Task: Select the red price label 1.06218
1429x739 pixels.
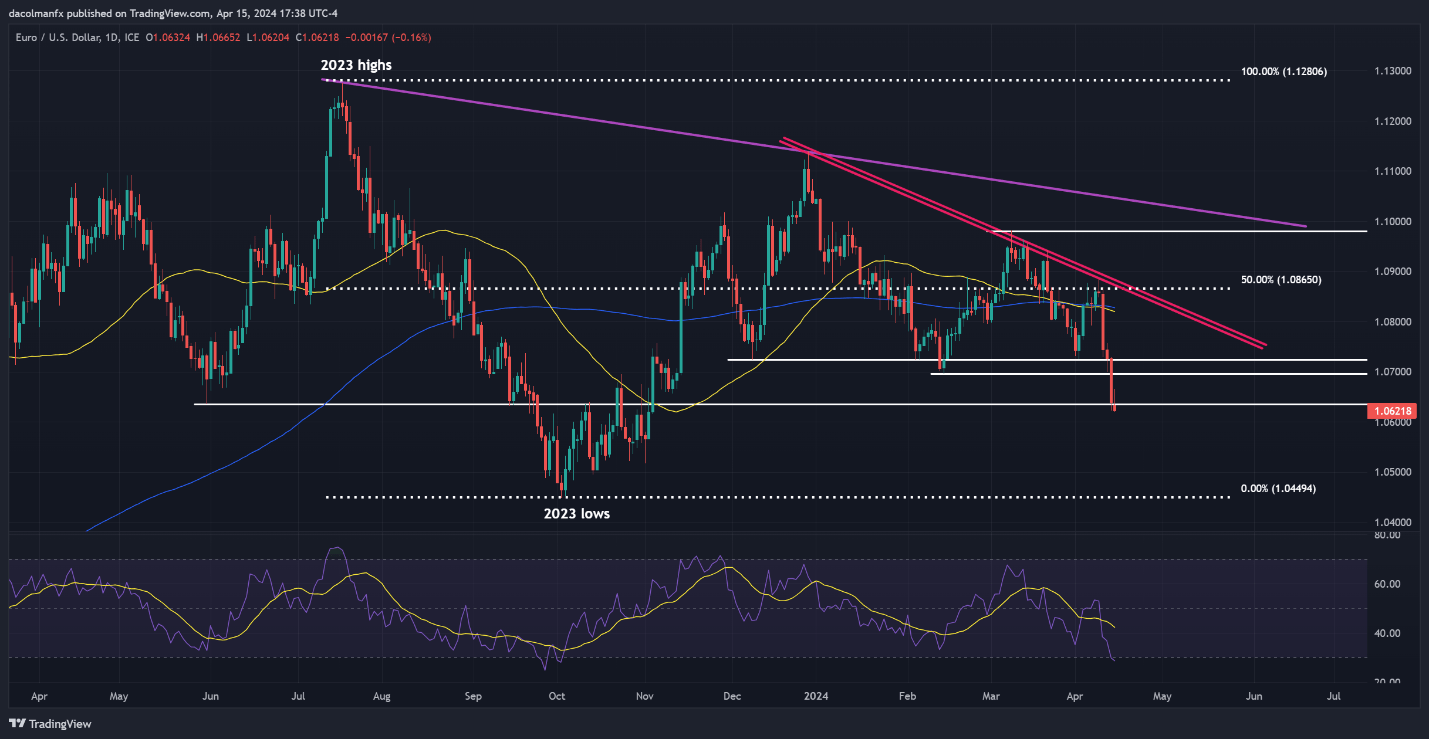Action: point(1394,411)
